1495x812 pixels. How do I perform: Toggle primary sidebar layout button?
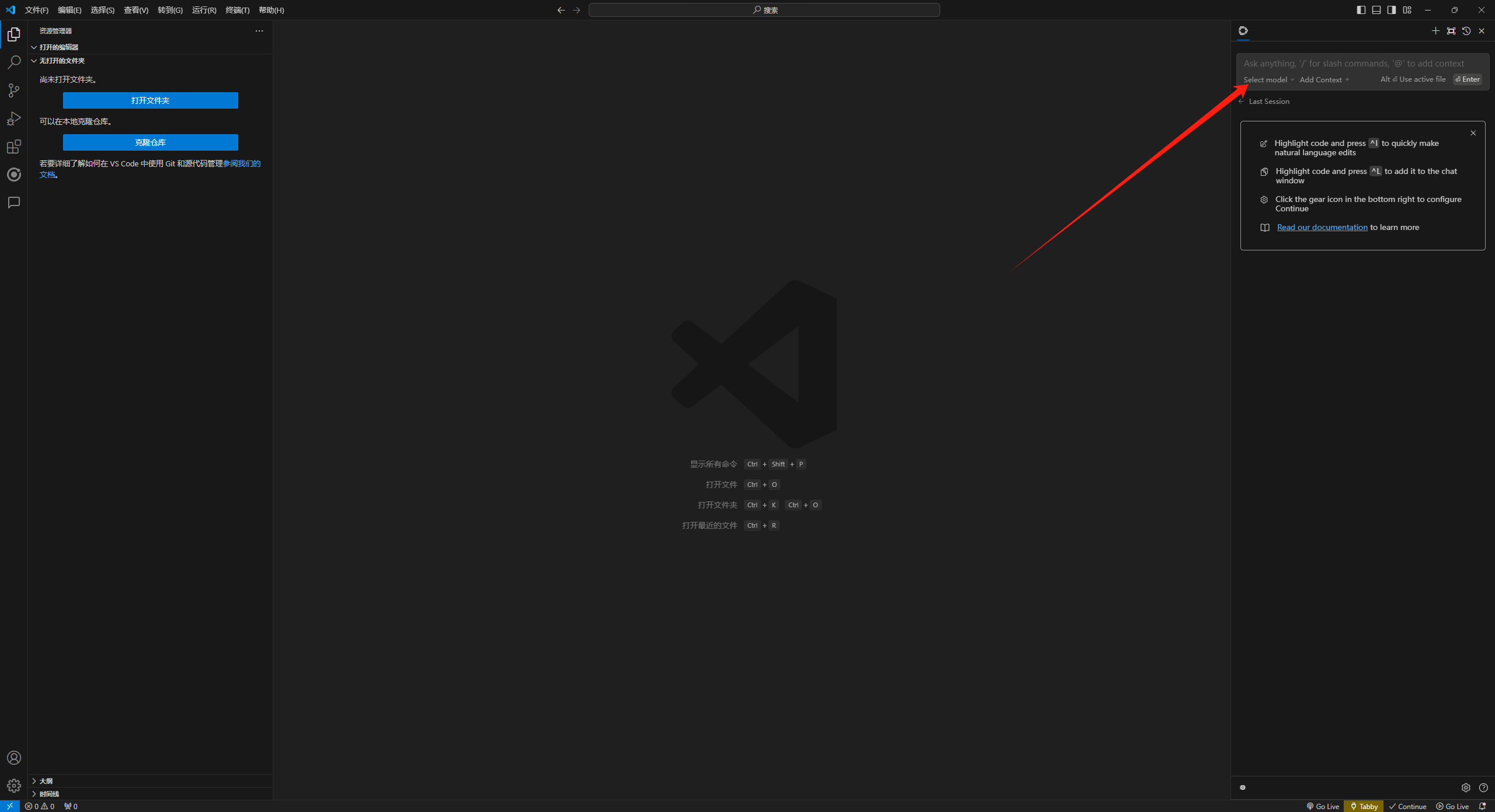(x=1361, y=10)
